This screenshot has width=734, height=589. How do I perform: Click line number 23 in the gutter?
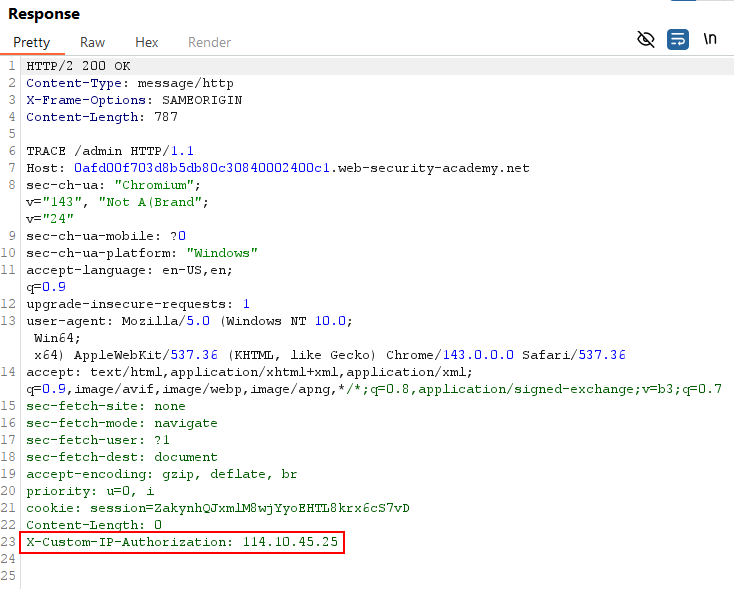pyautogui.click(x=10, y=542)
